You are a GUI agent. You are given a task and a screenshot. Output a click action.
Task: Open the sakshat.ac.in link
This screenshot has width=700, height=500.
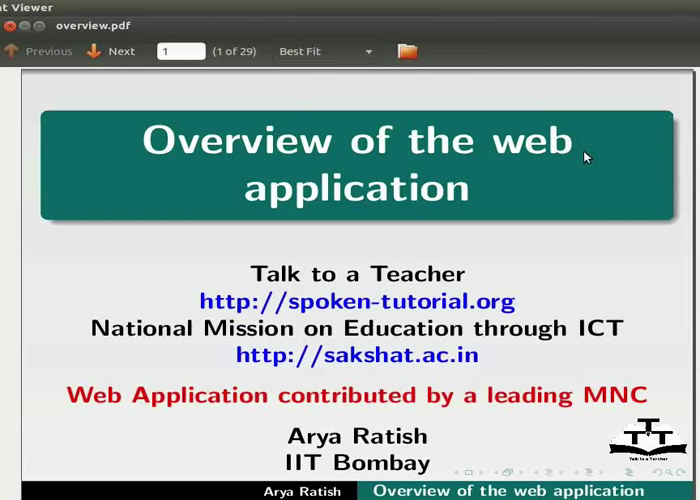pyautogui.click(x=357, y=354)
